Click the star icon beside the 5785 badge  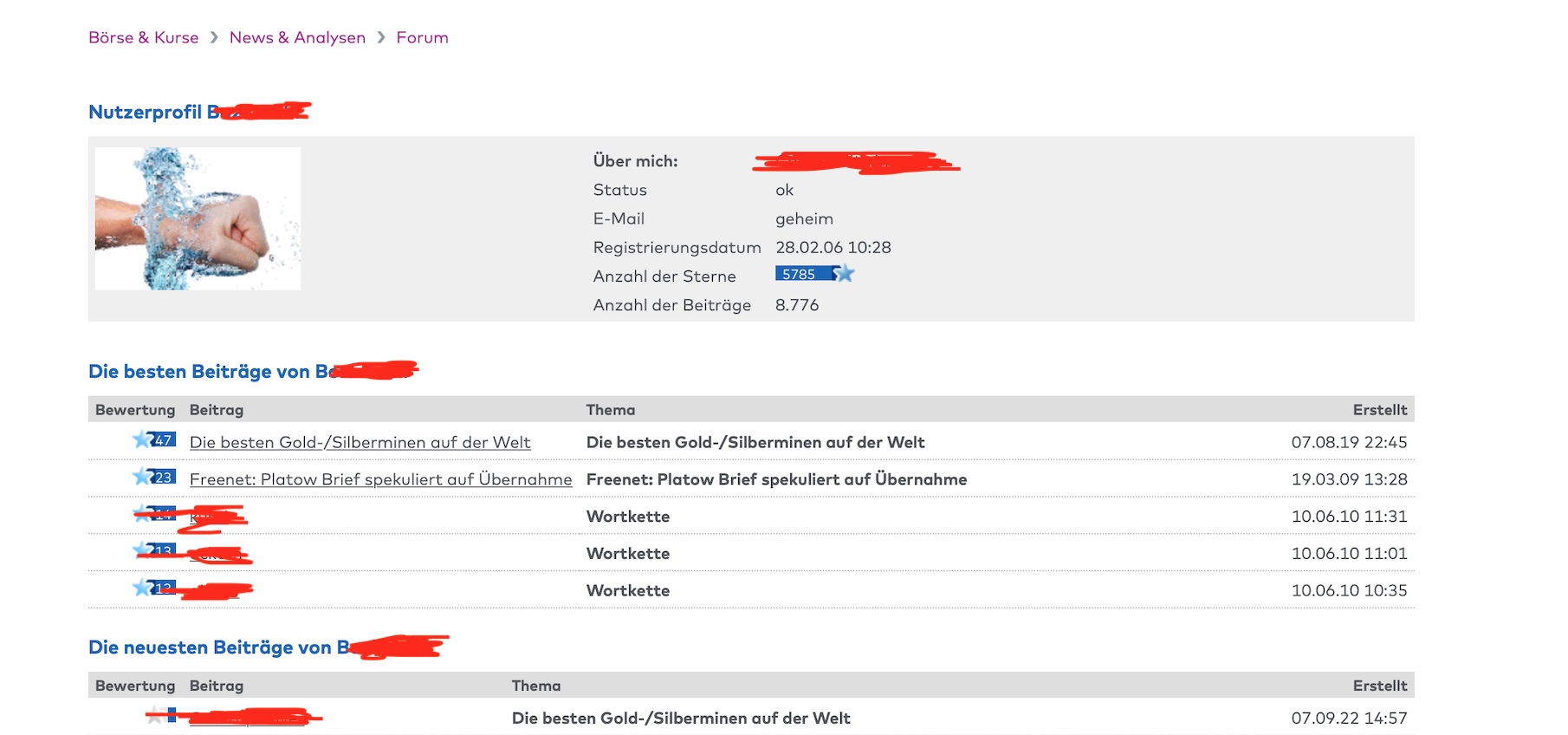click(845, 274)
